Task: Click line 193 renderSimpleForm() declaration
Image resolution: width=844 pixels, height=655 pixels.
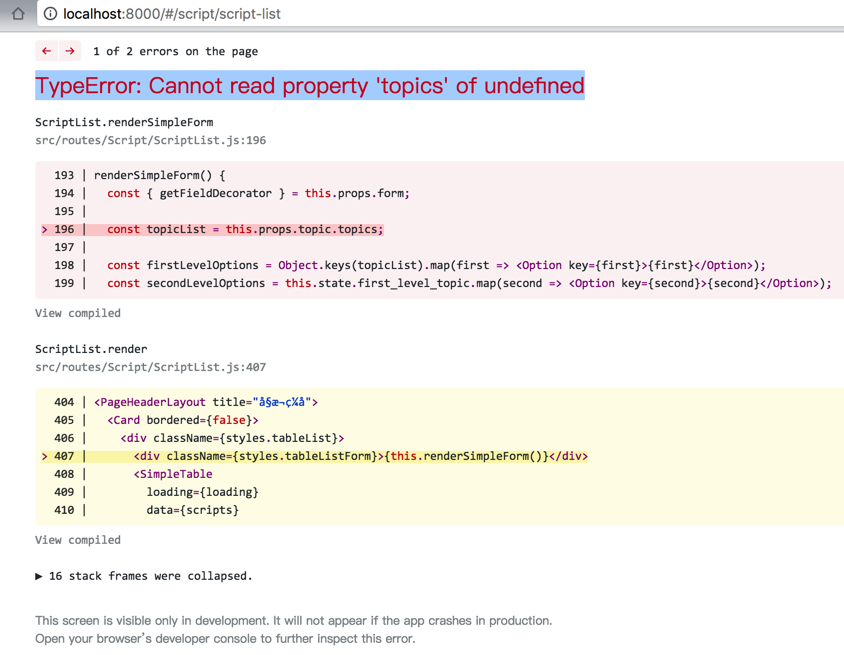Action: [160, 176]
